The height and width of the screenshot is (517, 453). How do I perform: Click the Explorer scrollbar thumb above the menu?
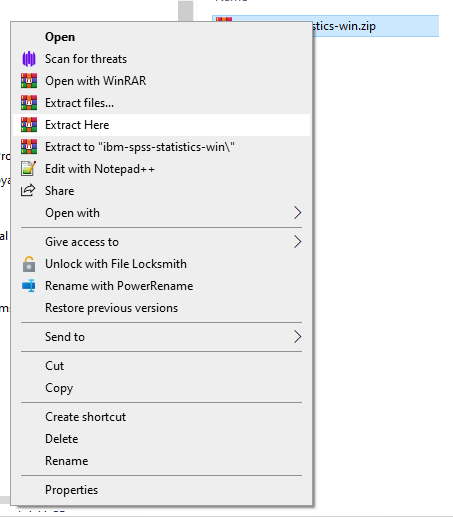[185, 11]
